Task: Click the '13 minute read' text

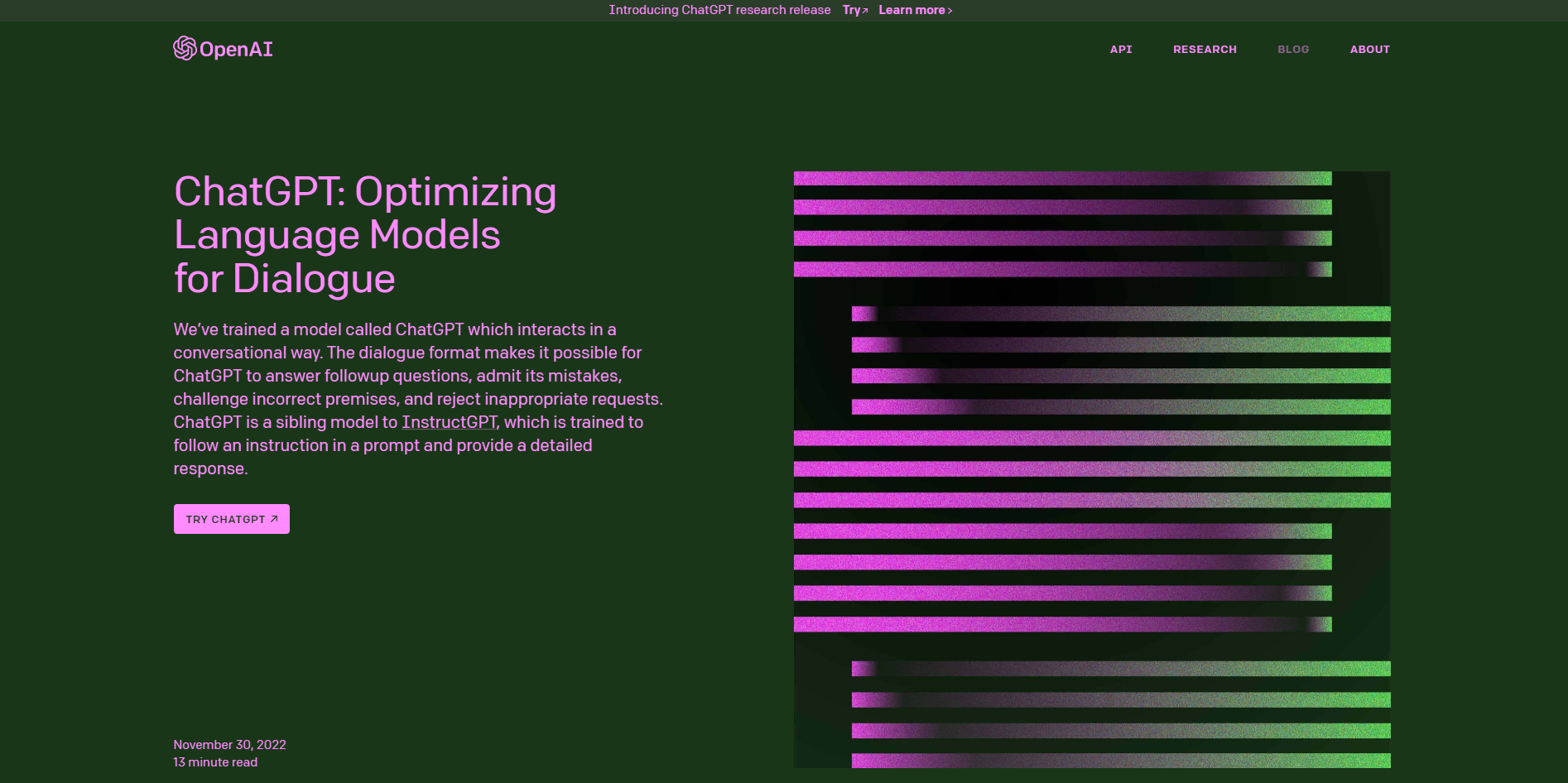Action: tap(215, 762)
